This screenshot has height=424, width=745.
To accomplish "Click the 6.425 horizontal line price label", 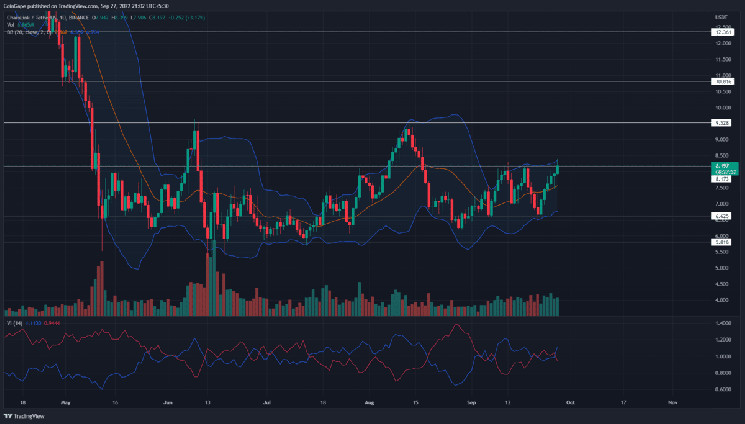I will (x=723, y=216).
